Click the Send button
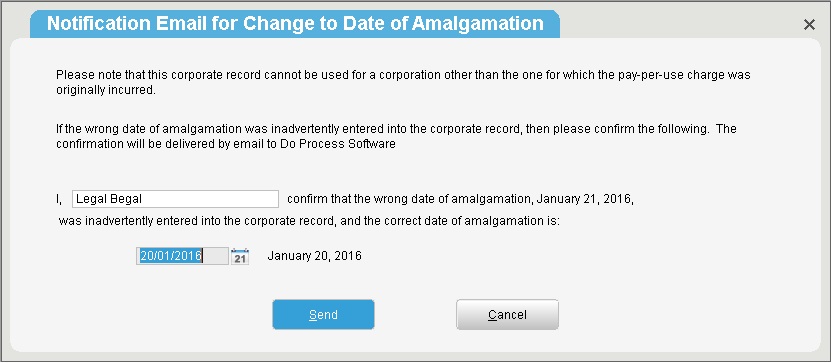 tap(323, 315)
